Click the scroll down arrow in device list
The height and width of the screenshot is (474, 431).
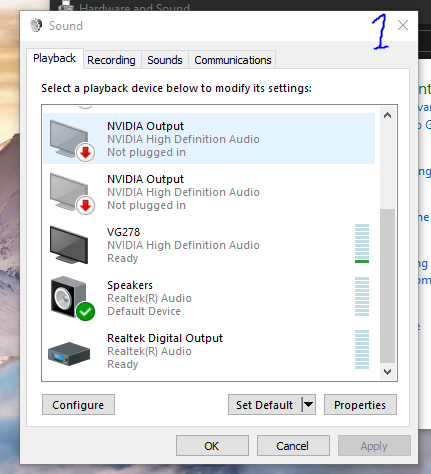[387, 372]
